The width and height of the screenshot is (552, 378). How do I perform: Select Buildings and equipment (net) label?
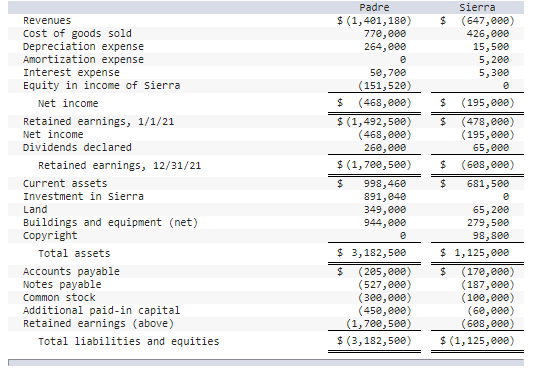click(110, 223)
